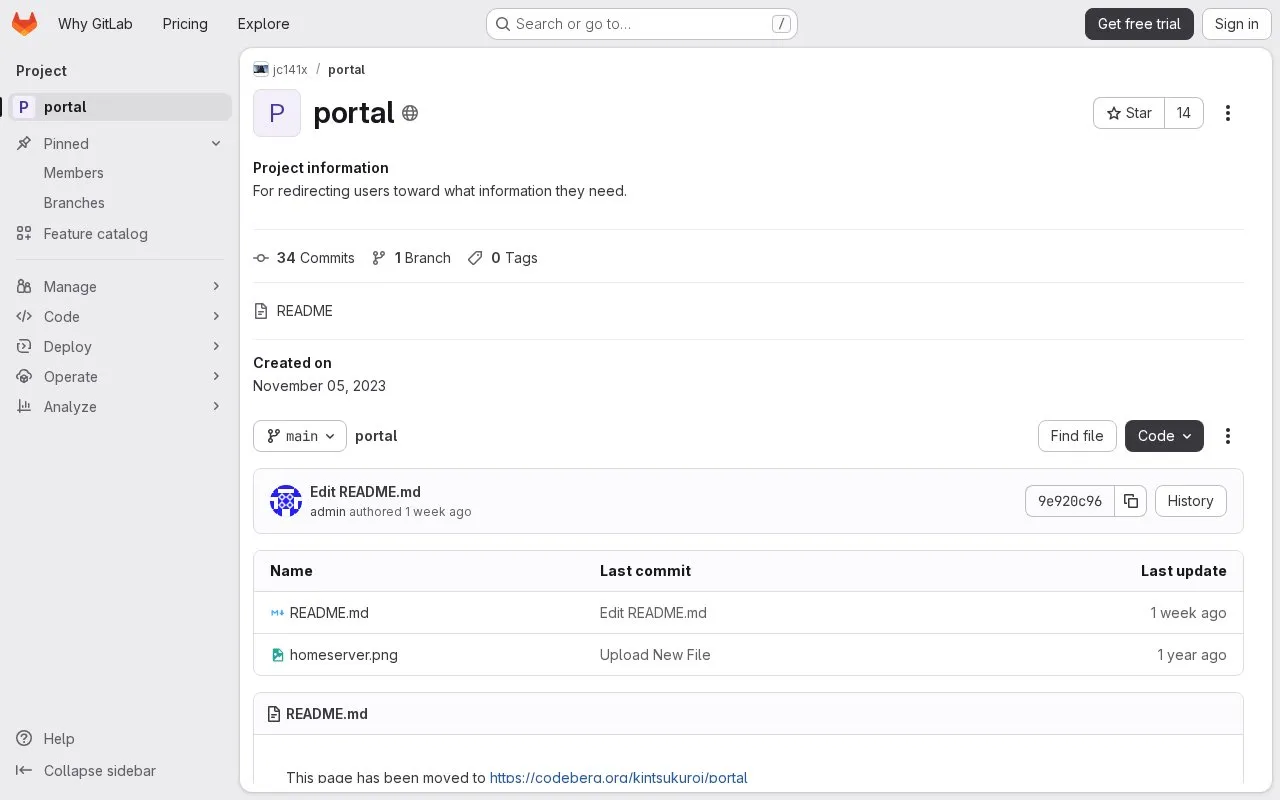Image resolution: width=1280 pixels, height=800 pixels.
Task: Expand the Analyze sidebar section
Action: [x=120, y=407]
